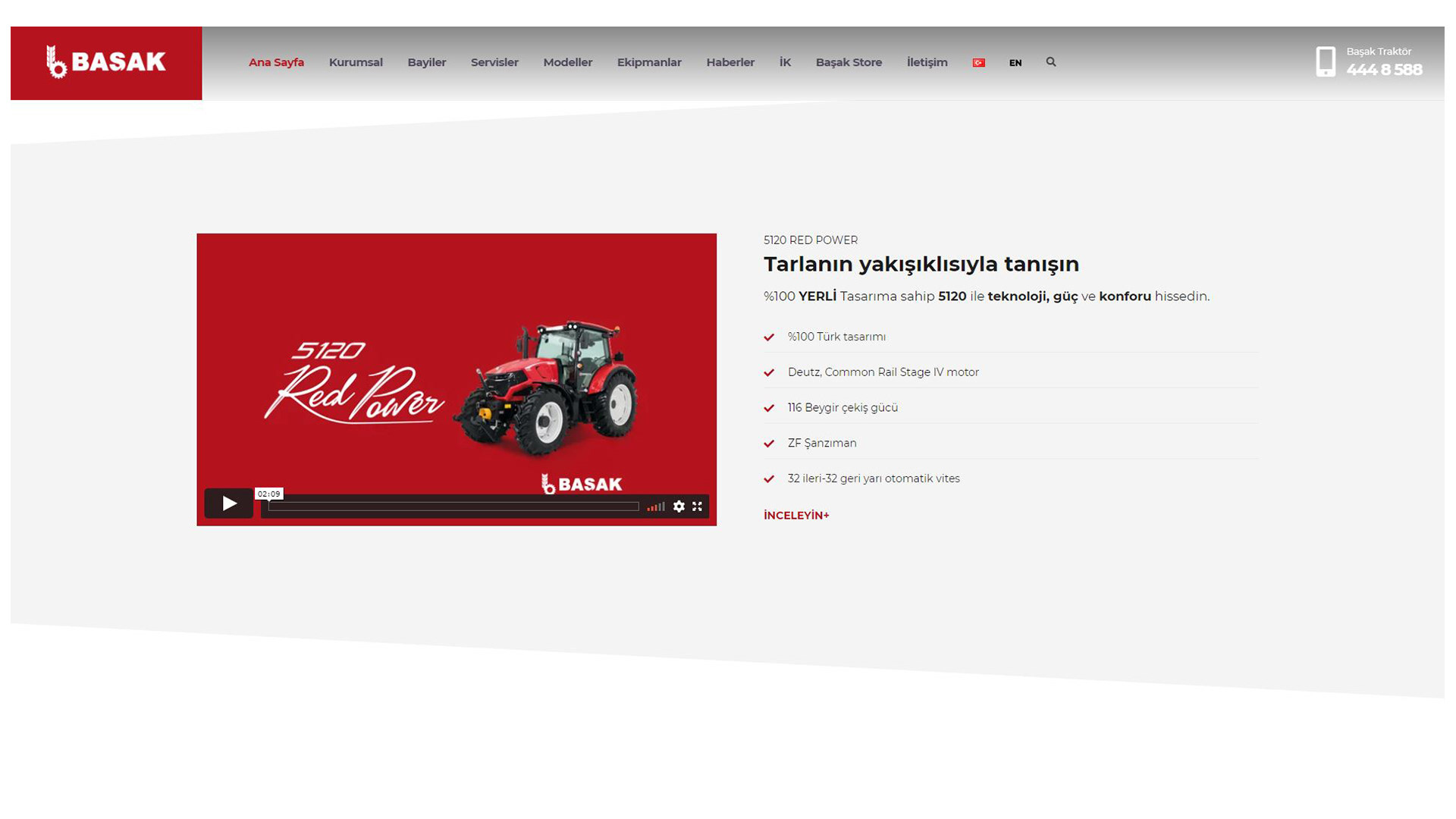Switch language with Turkish flag icon

coord(979,63)
